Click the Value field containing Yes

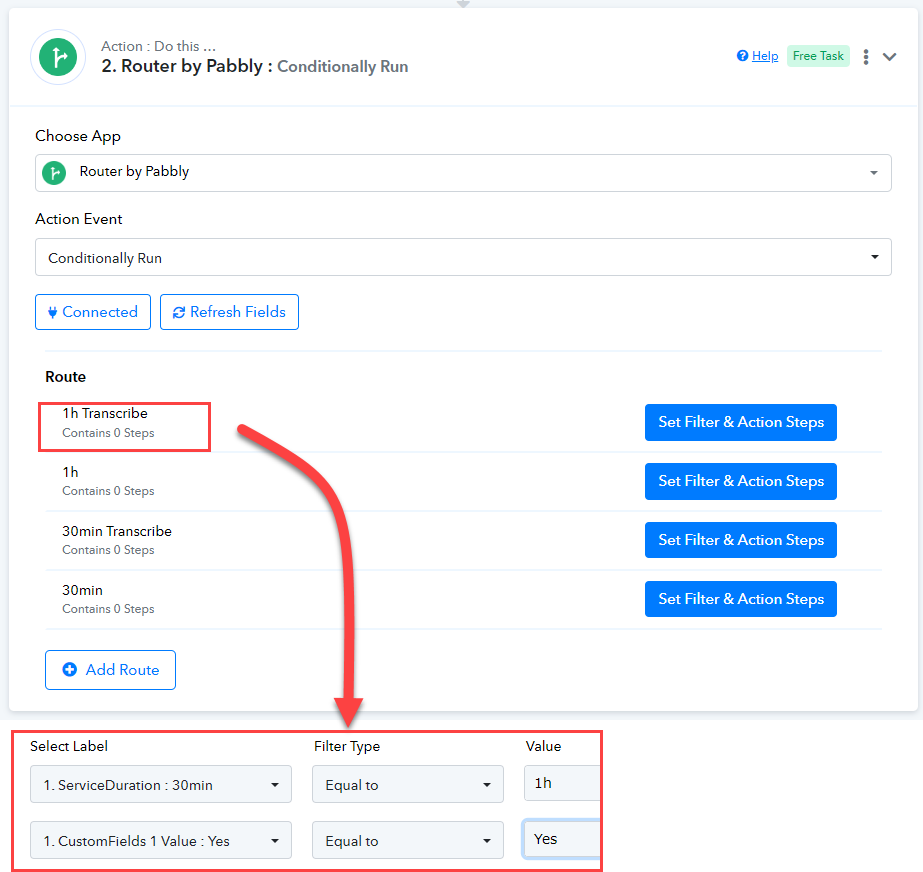click(562, 839)
